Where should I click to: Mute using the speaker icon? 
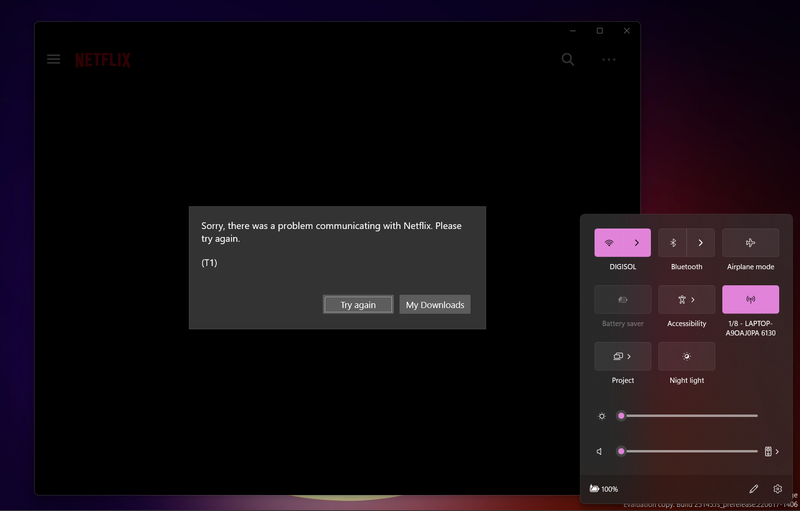pyautogui.click(x=600, y=451)
